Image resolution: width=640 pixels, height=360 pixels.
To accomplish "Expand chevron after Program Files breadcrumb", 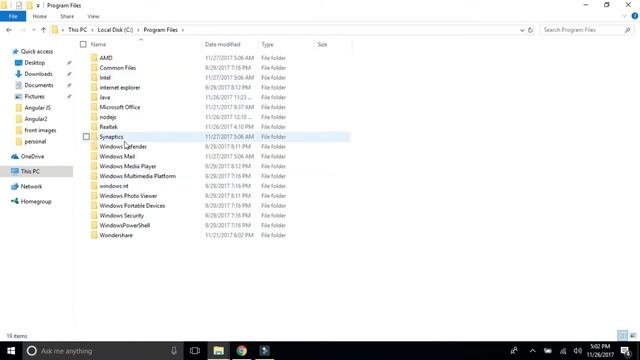I will tap(182, 30).
